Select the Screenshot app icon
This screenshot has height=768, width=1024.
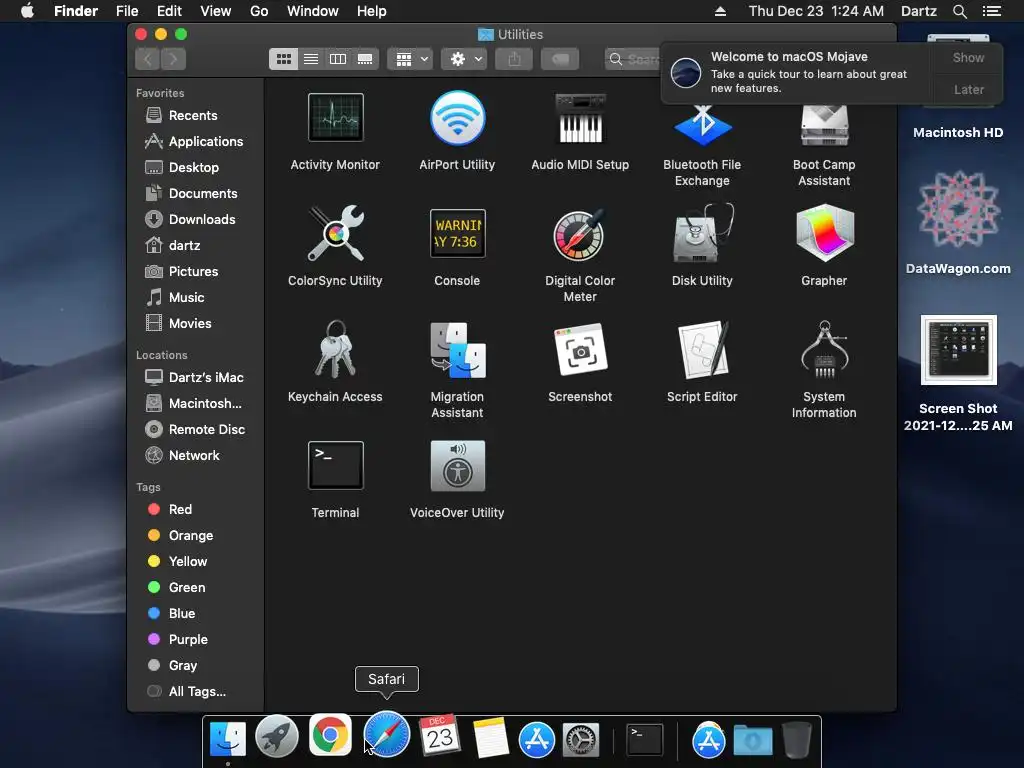click(580, 350)
